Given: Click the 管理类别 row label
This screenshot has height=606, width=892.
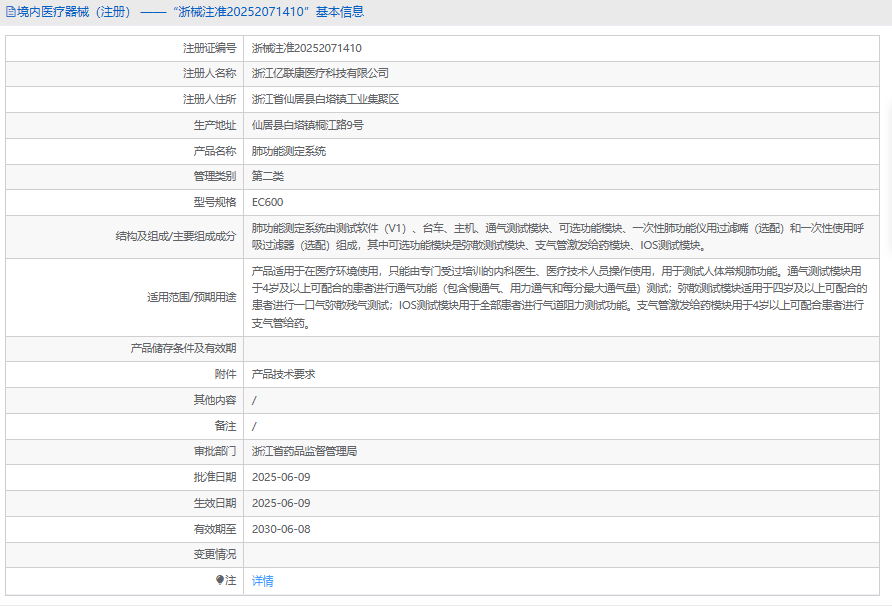Looking at the screenshot, I should pyautogui.click(x=215, y=176).
